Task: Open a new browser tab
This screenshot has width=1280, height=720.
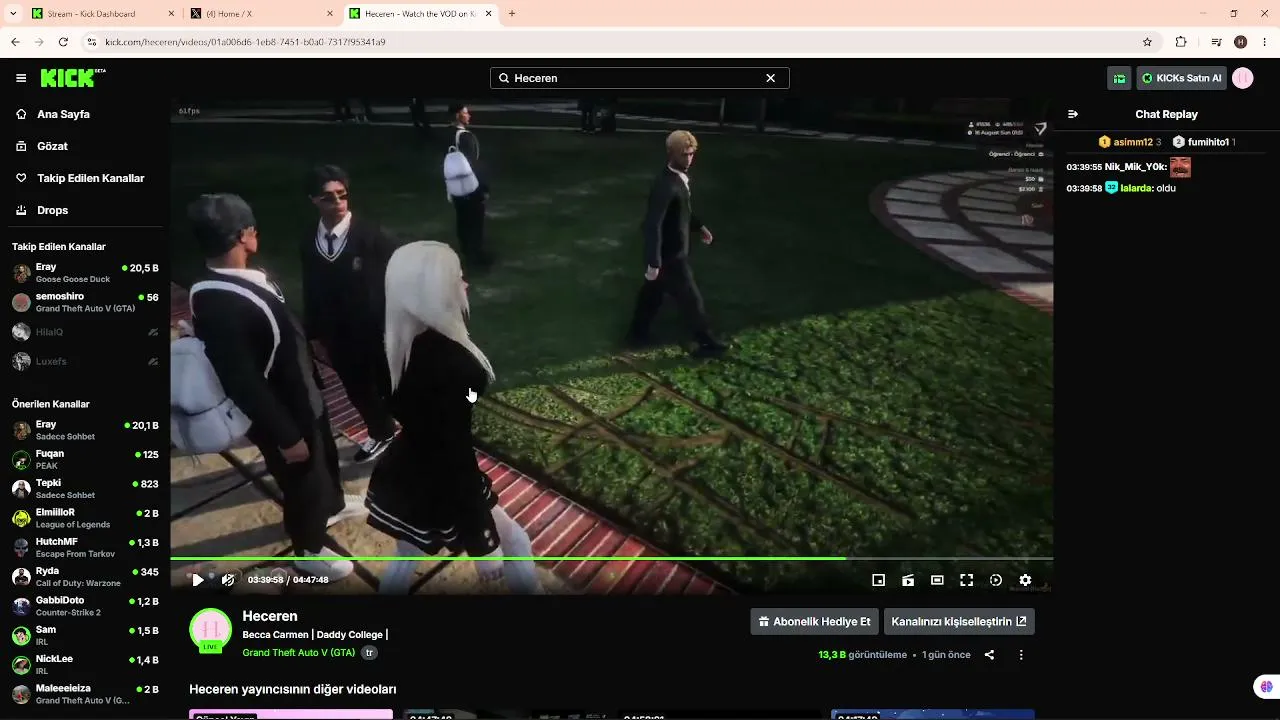Action: [x=512, y=14]
